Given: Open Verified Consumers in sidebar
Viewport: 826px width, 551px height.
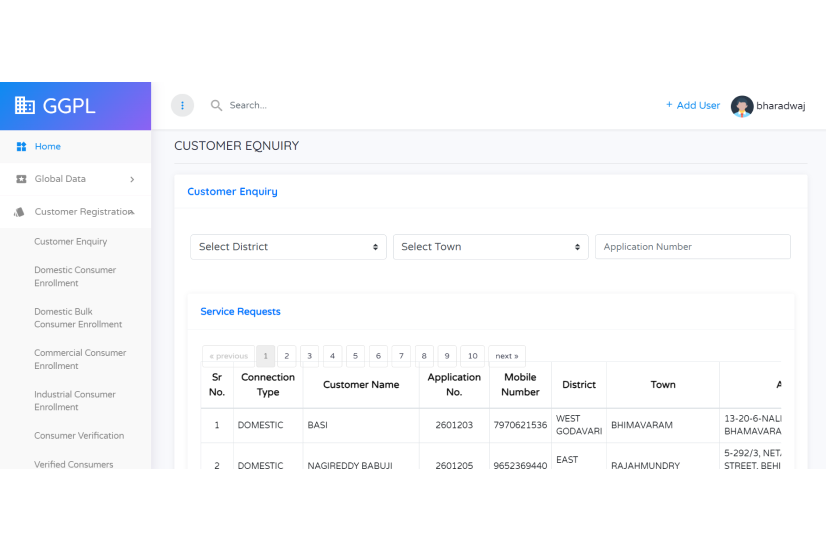Looking at the screenshot, I should point(74,464).
